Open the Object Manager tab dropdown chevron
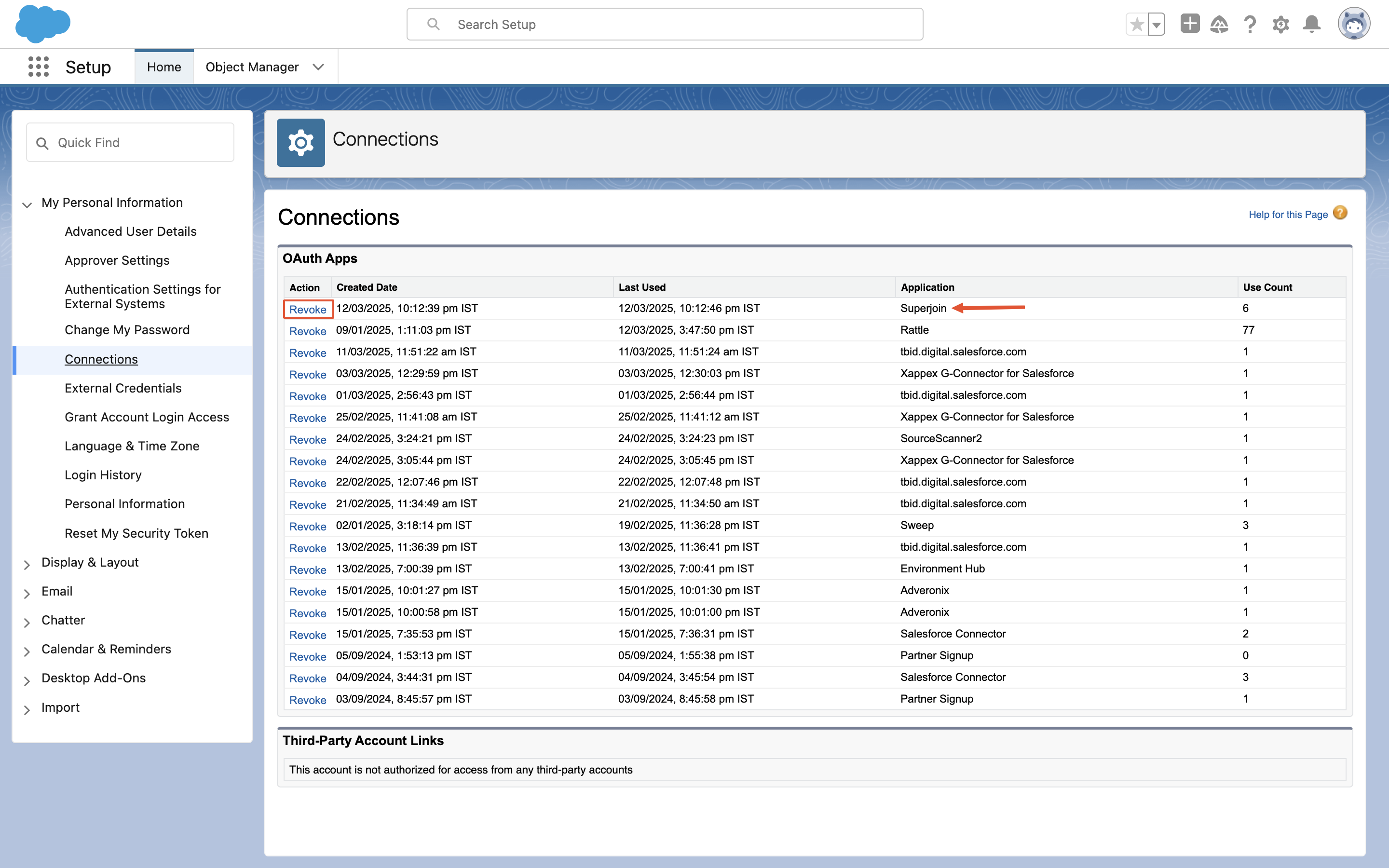 [318, 67]
